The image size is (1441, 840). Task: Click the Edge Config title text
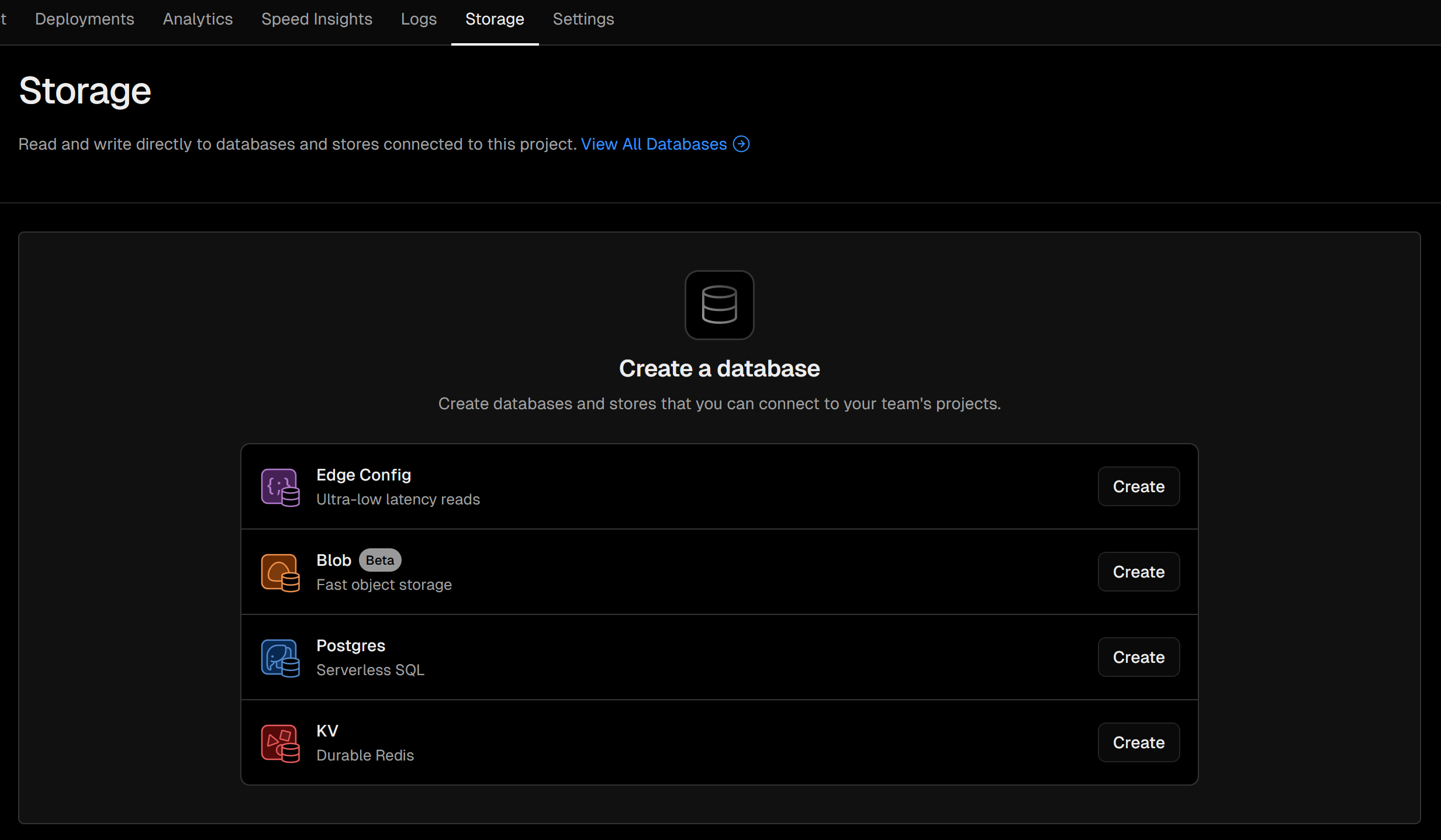coord(363,475)
